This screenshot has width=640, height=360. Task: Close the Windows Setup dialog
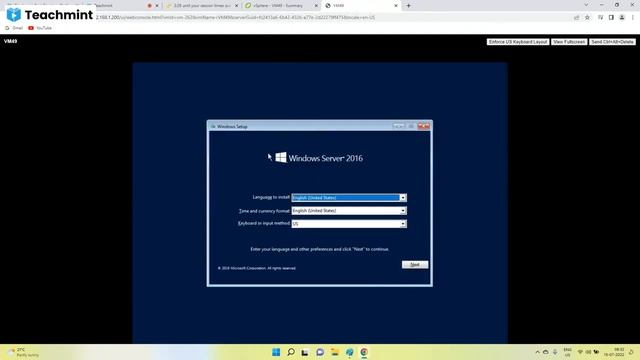pos(423,126)
